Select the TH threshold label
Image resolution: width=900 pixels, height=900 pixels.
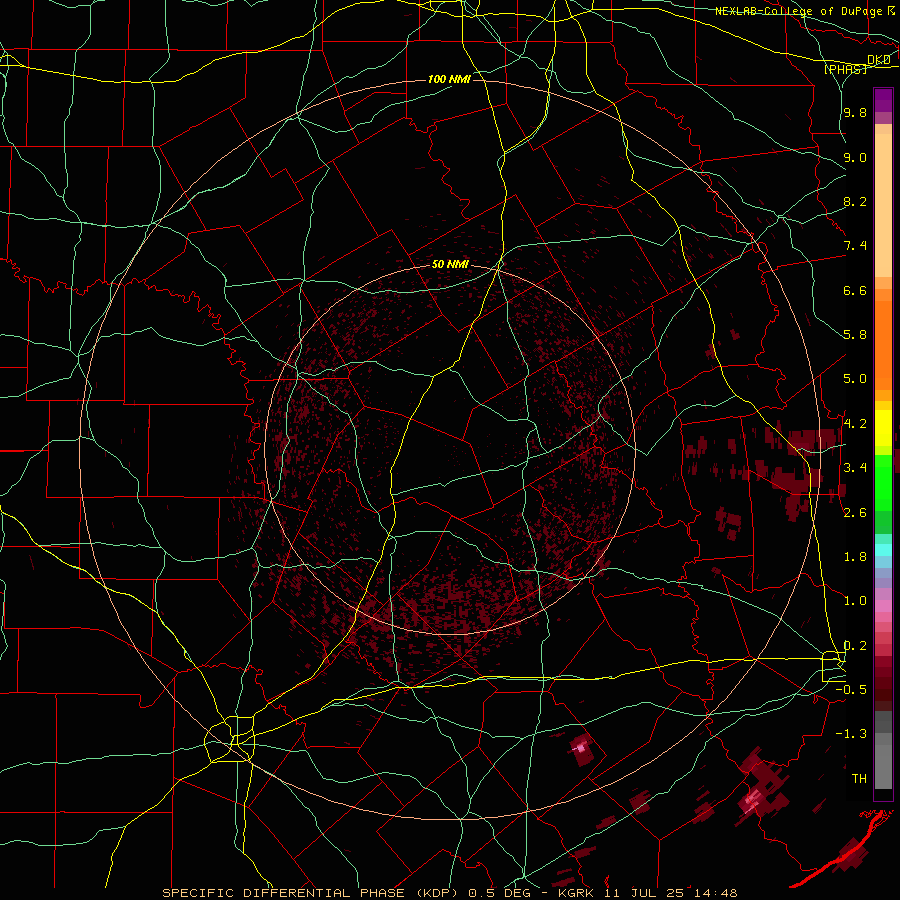tap(859, 779)
